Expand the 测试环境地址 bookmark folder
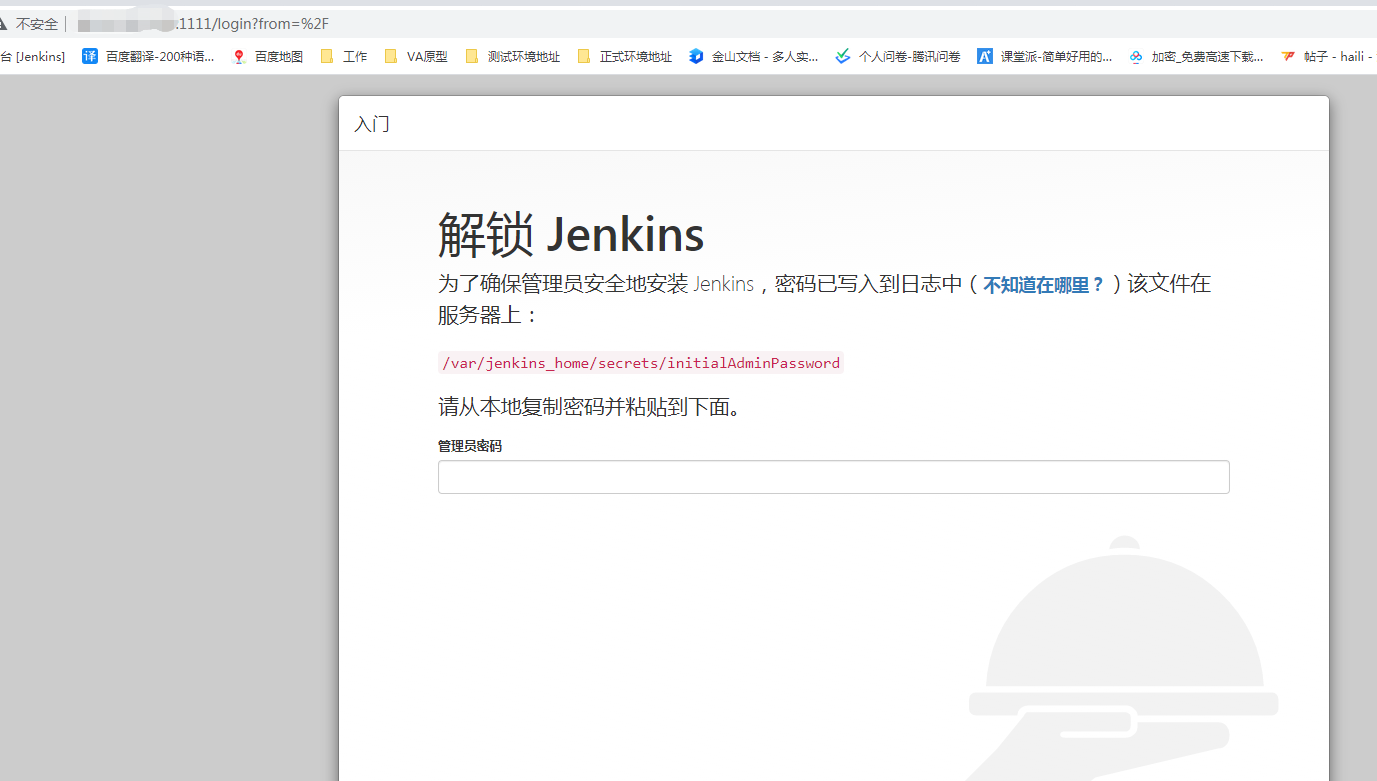This screenshot has width=1377, height=781. tap(512, 57)
